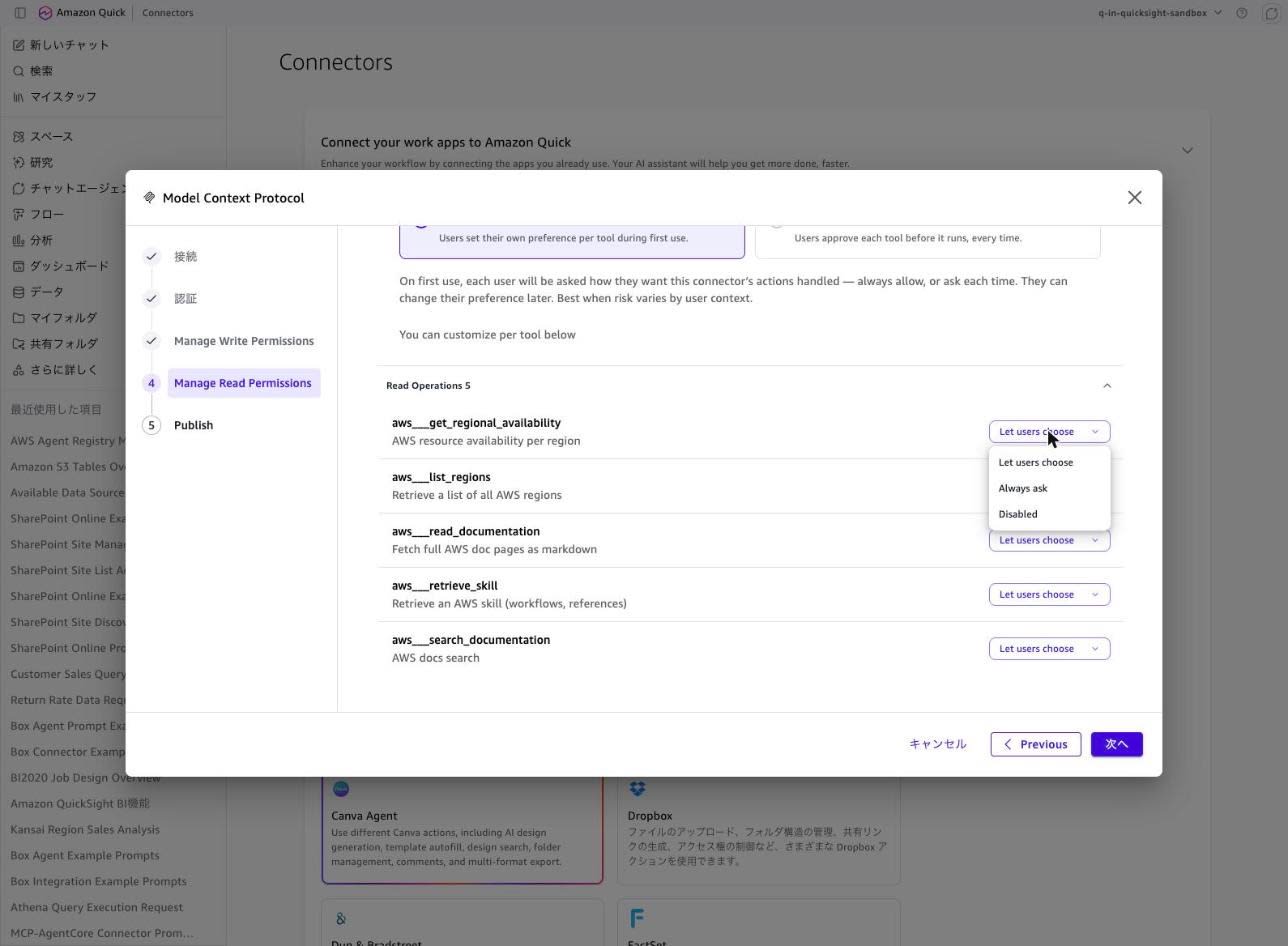Image resolution: width=1288 pixels, height=946 pixels.
Task: Click the Canva Agent logo icon
Action: point(341,789)
